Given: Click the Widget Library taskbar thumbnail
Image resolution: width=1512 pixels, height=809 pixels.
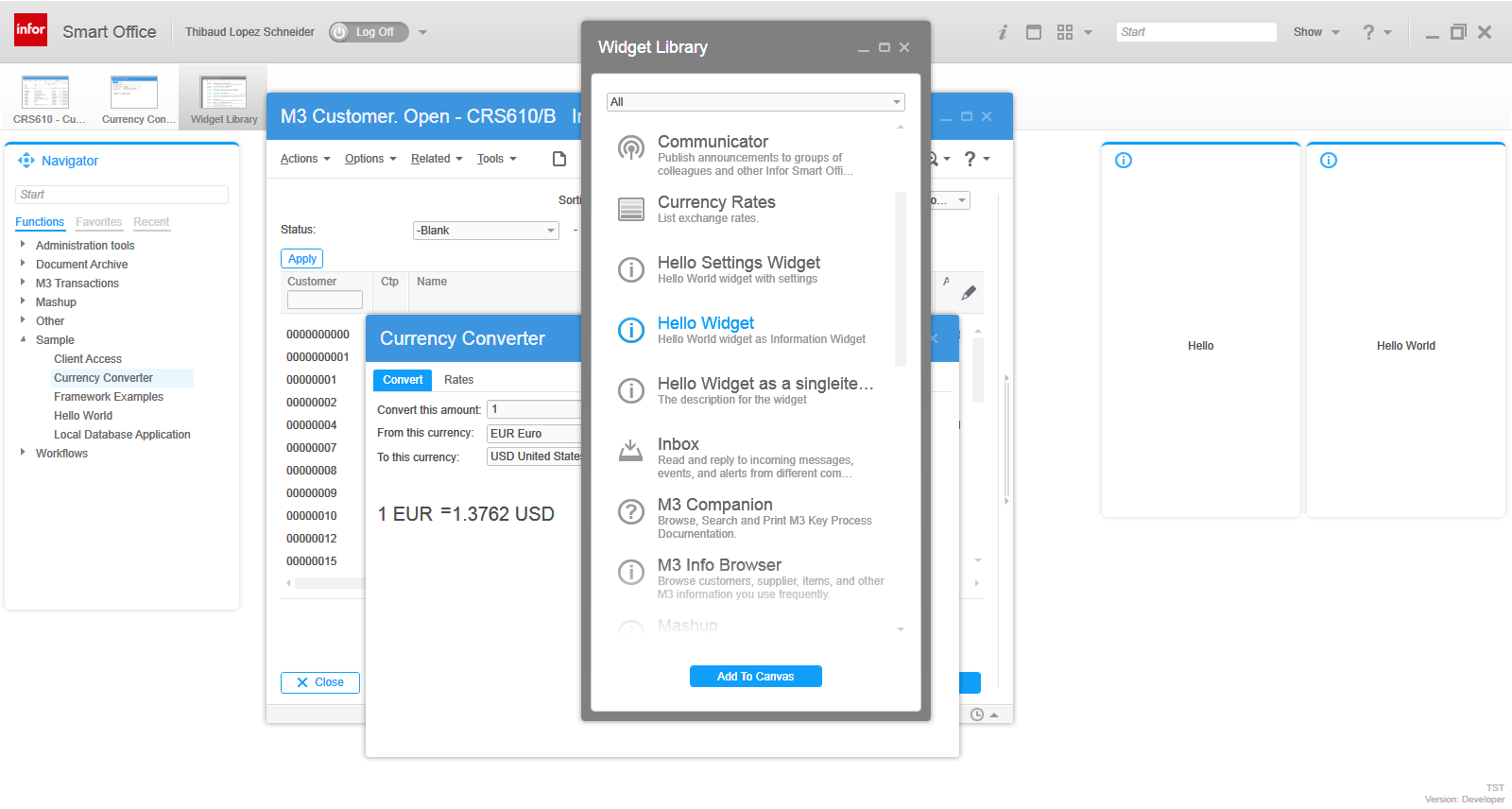Looking at the screenshot, I should [224, 100].
